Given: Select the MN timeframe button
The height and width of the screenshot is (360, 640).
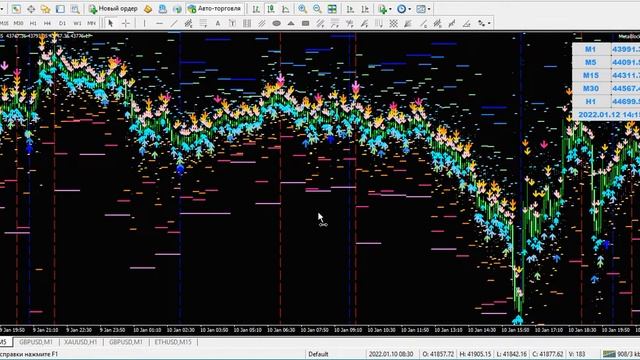Looking at the screenshot, I should coord(91,23).
